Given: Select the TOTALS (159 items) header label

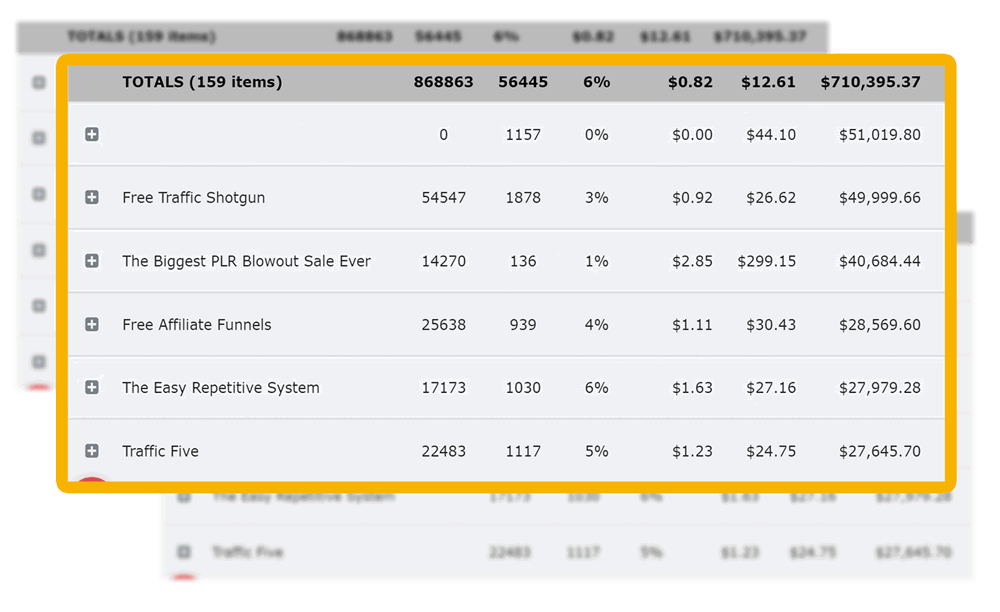Looking at the screenshot, I should click(x=202, y=82).
